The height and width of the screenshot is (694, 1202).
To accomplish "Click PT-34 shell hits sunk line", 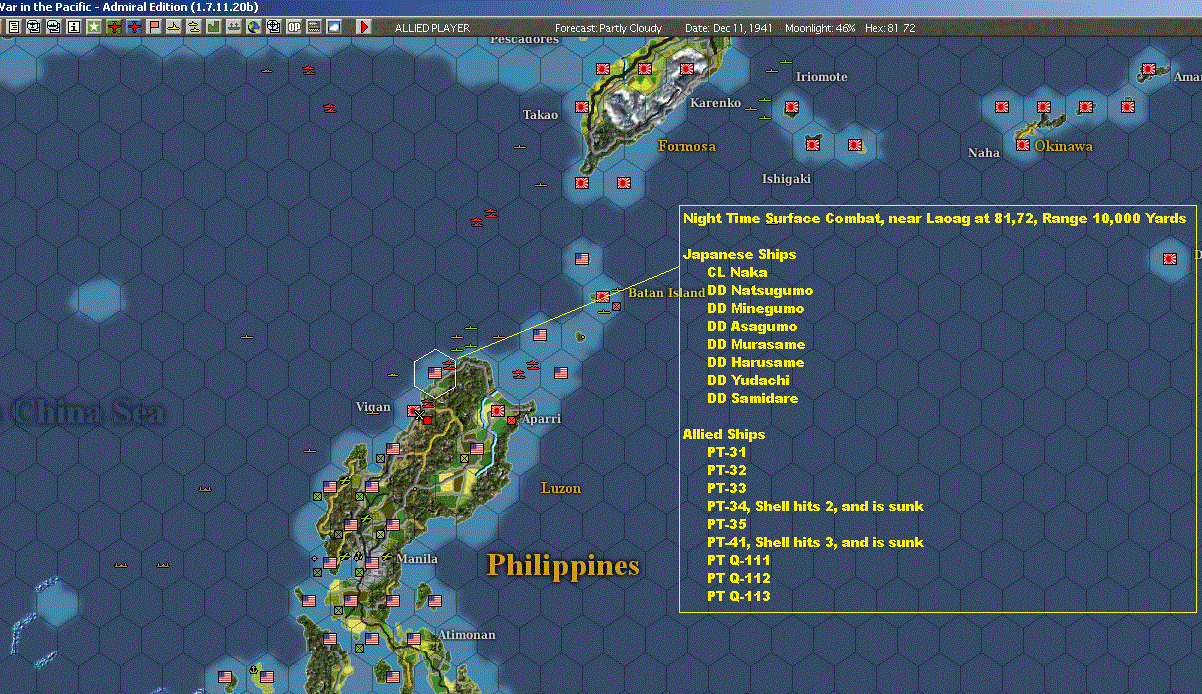I will [x=815, y=506].
